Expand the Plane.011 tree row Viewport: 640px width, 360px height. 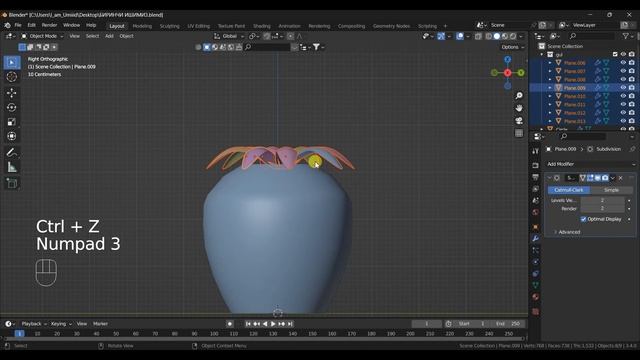(550, 104)
